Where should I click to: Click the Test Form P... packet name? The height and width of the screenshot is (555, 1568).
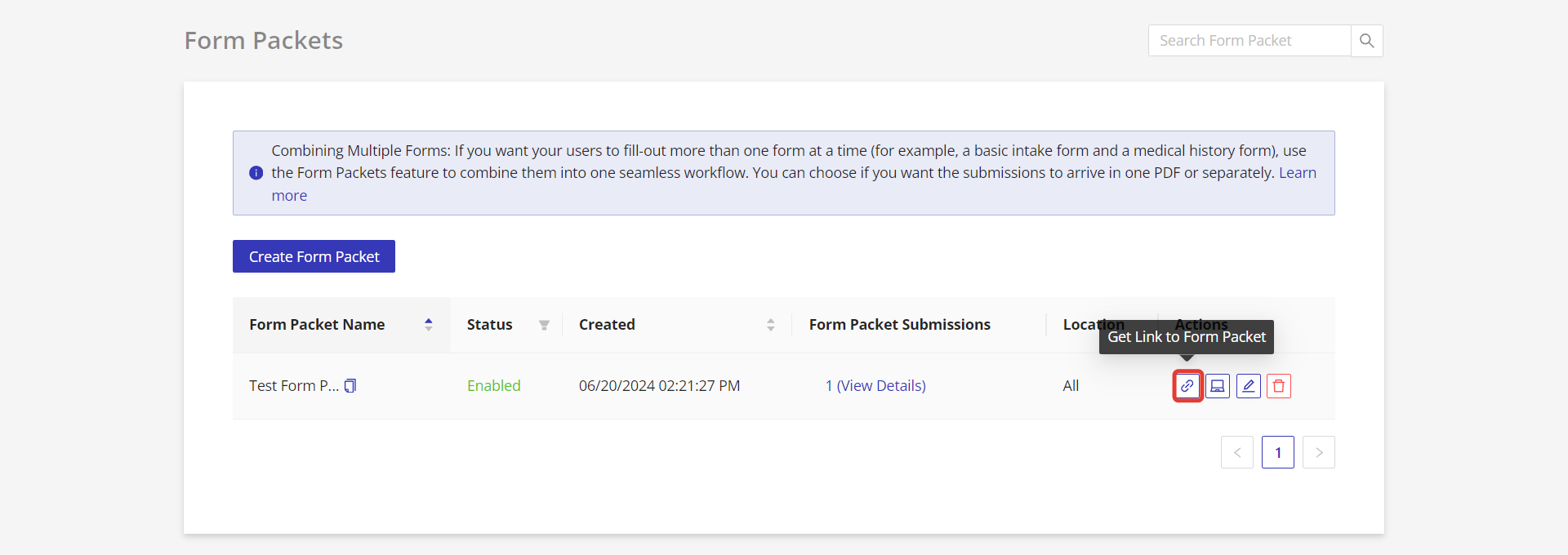coord(293,386)
